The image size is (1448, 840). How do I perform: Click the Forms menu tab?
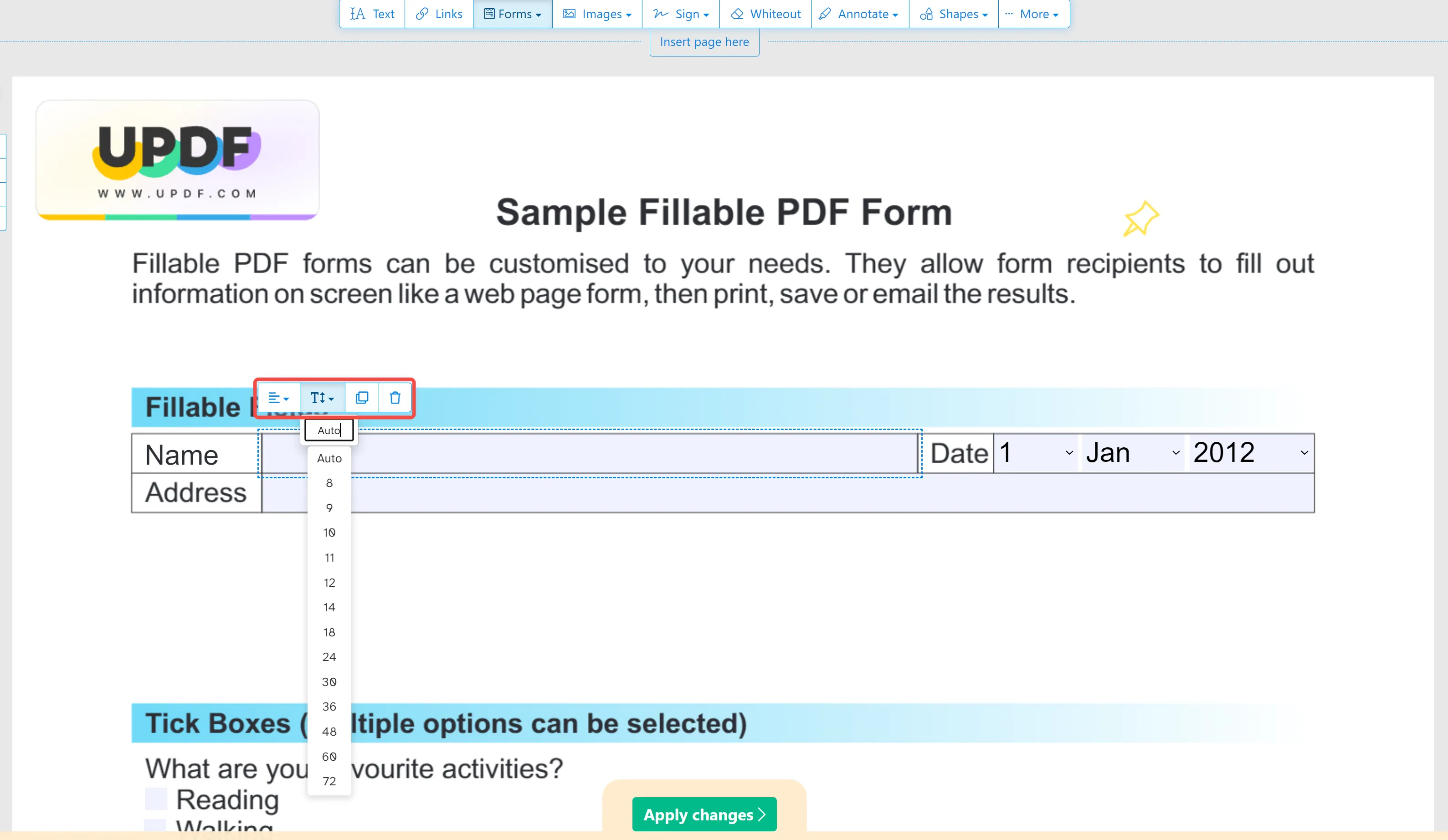513,13
